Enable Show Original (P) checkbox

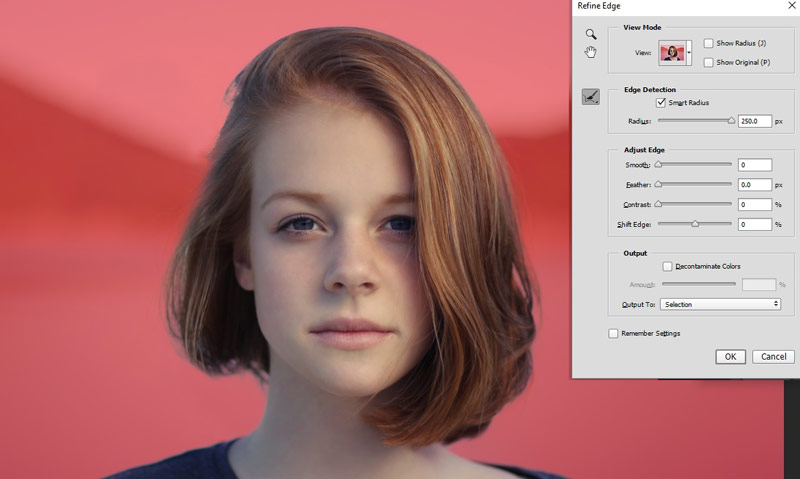[708, 62]
